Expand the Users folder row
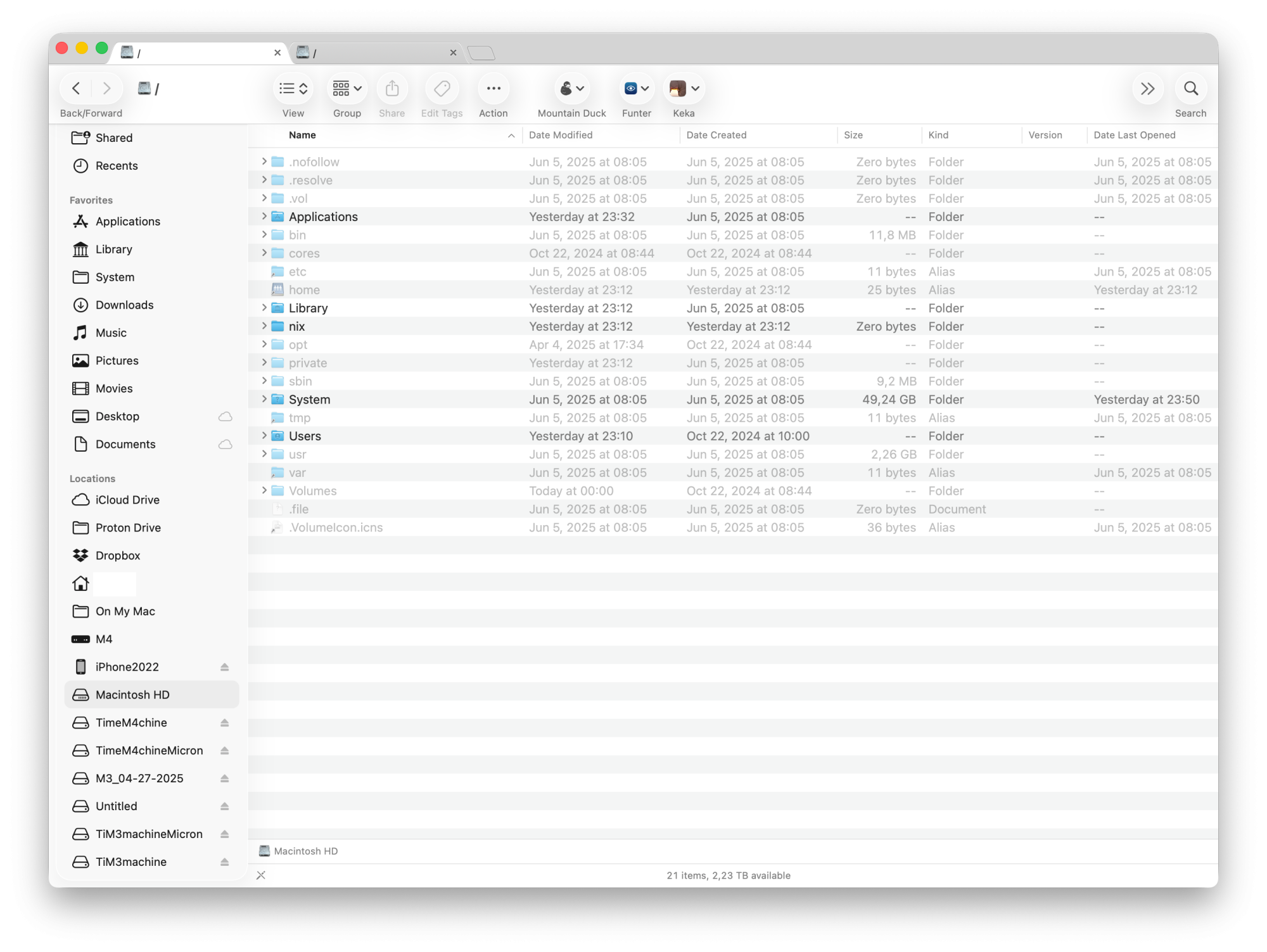 tap(264, 436)
